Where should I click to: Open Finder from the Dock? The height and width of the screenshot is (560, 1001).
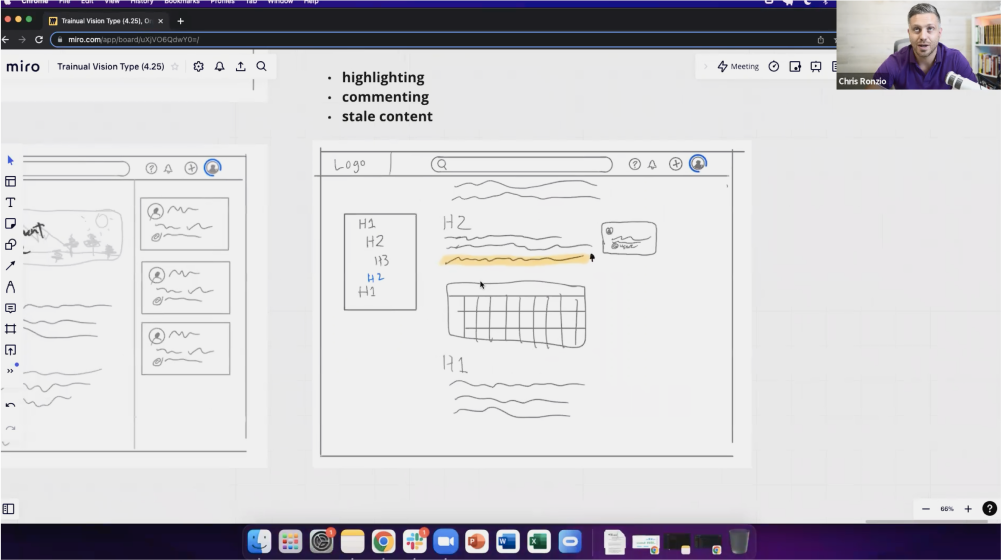(x=259, y=542)
